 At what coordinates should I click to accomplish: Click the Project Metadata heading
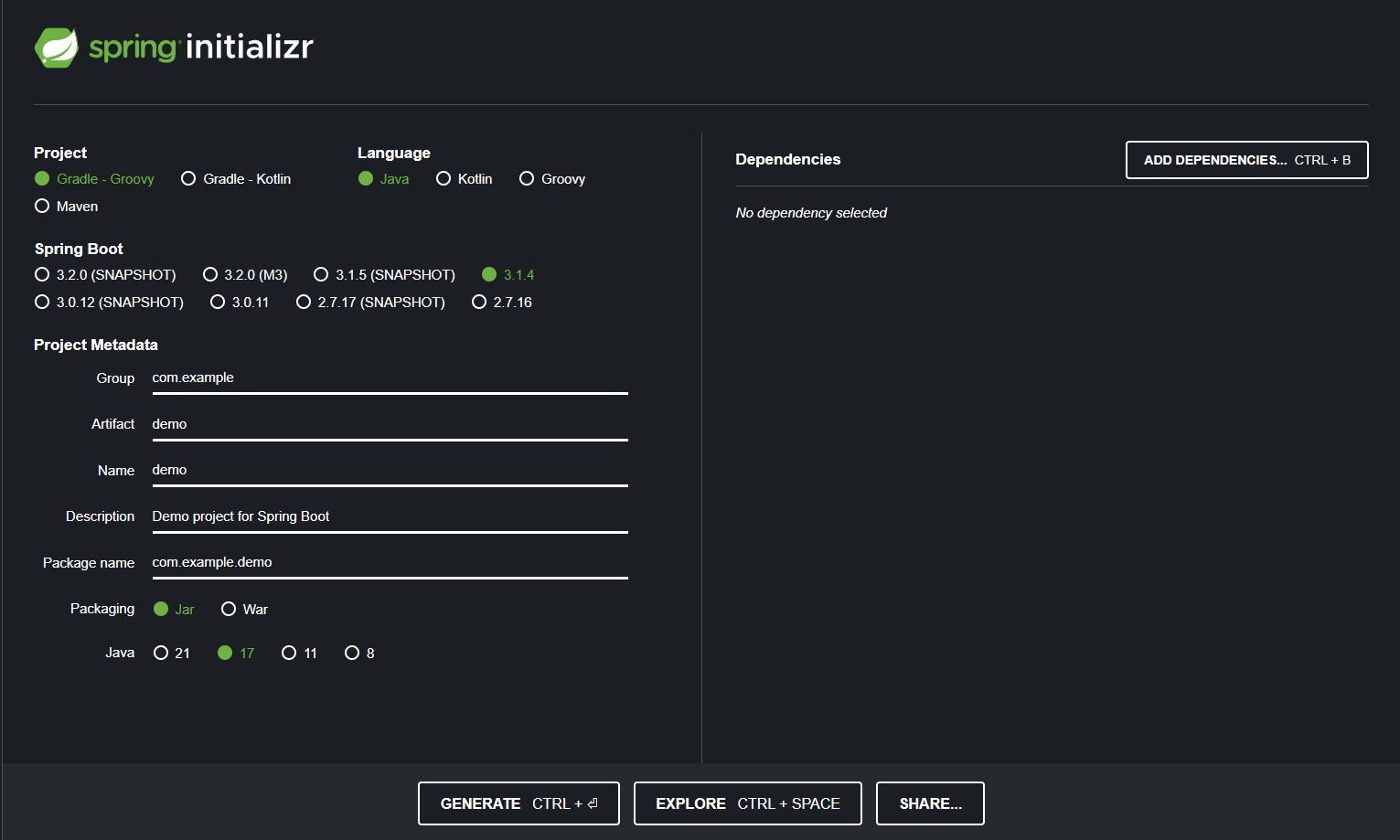pos(96,345)
